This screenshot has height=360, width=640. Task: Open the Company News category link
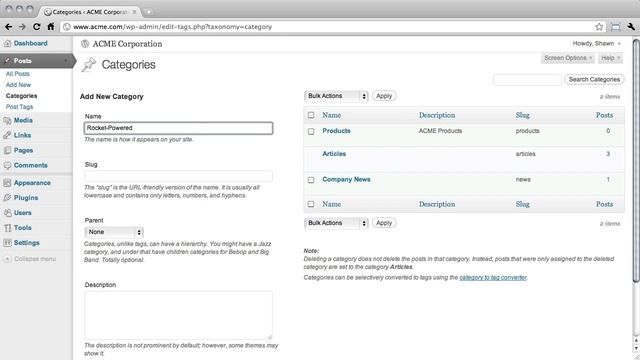[346, 180]
